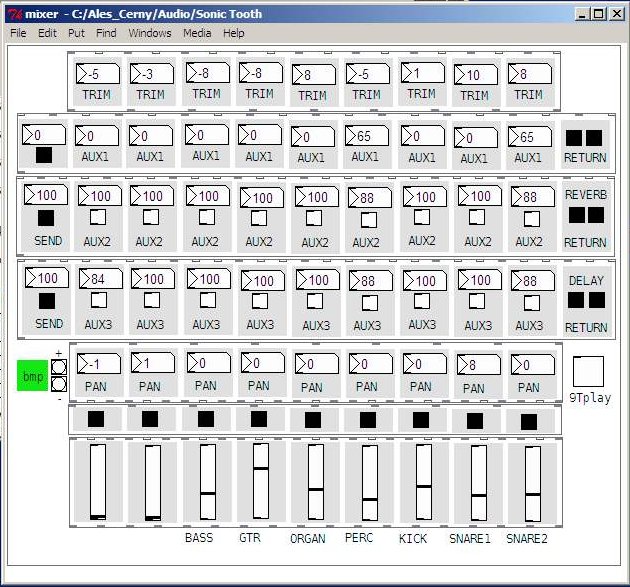Click the TRIM number box showing 10
This screenshot has width=630, height=587.
point(476,75)
